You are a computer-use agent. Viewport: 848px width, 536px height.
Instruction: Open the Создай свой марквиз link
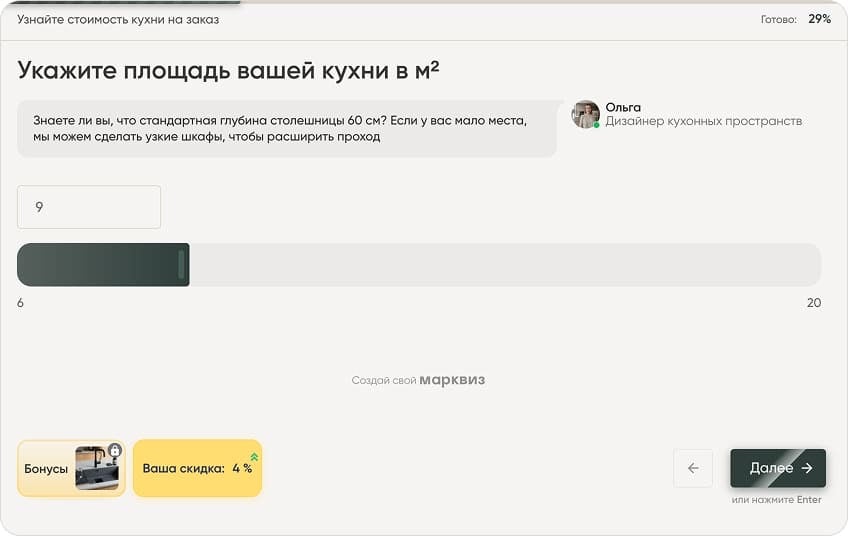click(x=418, y=380)
